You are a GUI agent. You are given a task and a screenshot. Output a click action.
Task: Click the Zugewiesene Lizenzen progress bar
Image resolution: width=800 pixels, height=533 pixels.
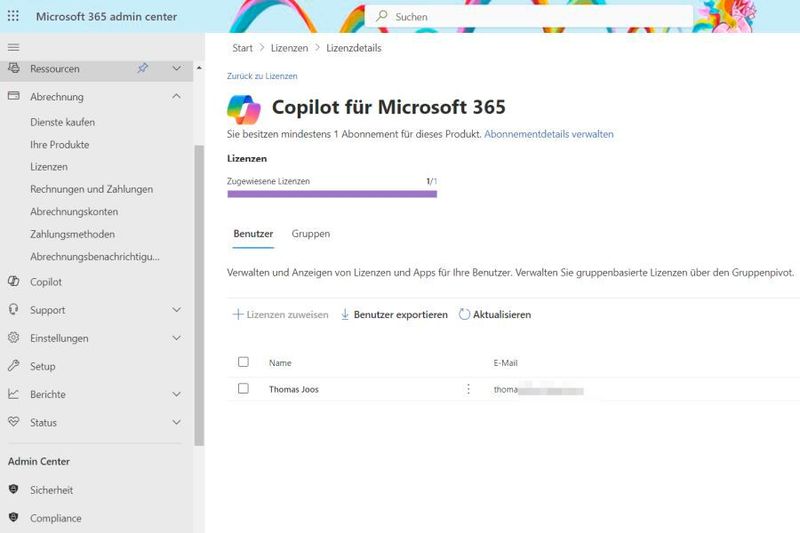click(x=332, y=194)
